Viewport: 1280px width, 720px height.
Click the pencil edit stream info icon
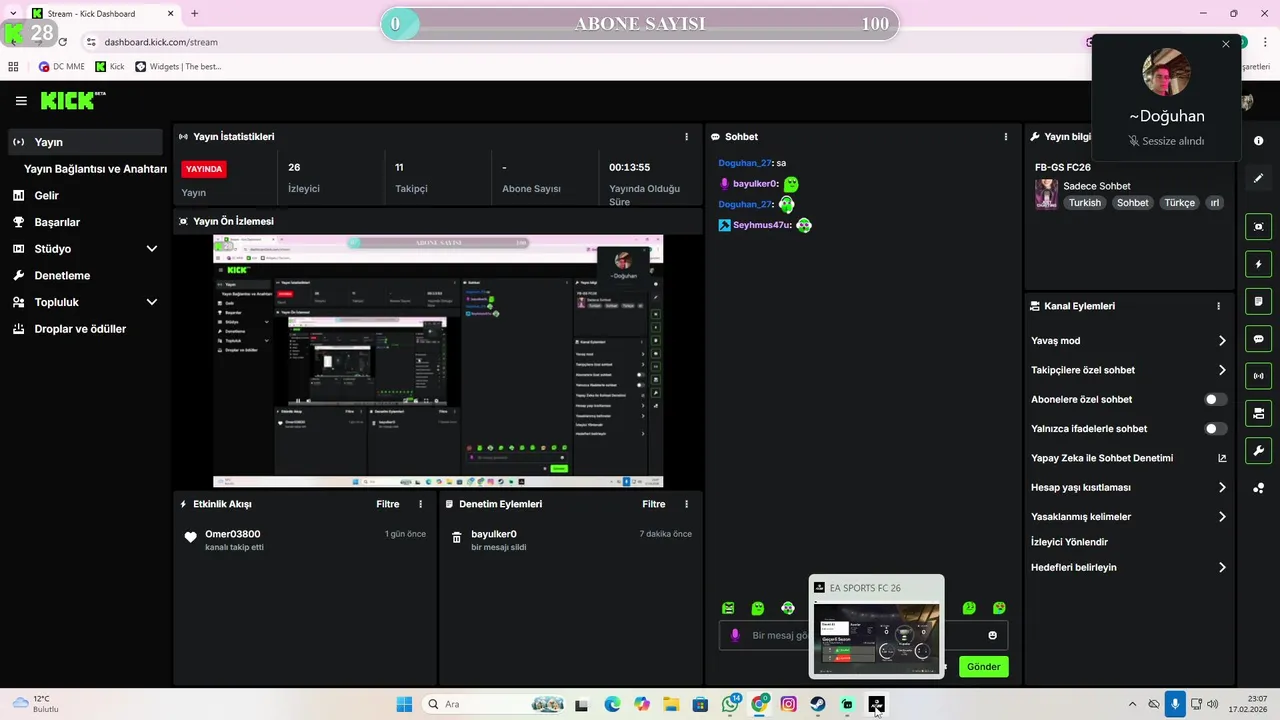(1258, 178)
